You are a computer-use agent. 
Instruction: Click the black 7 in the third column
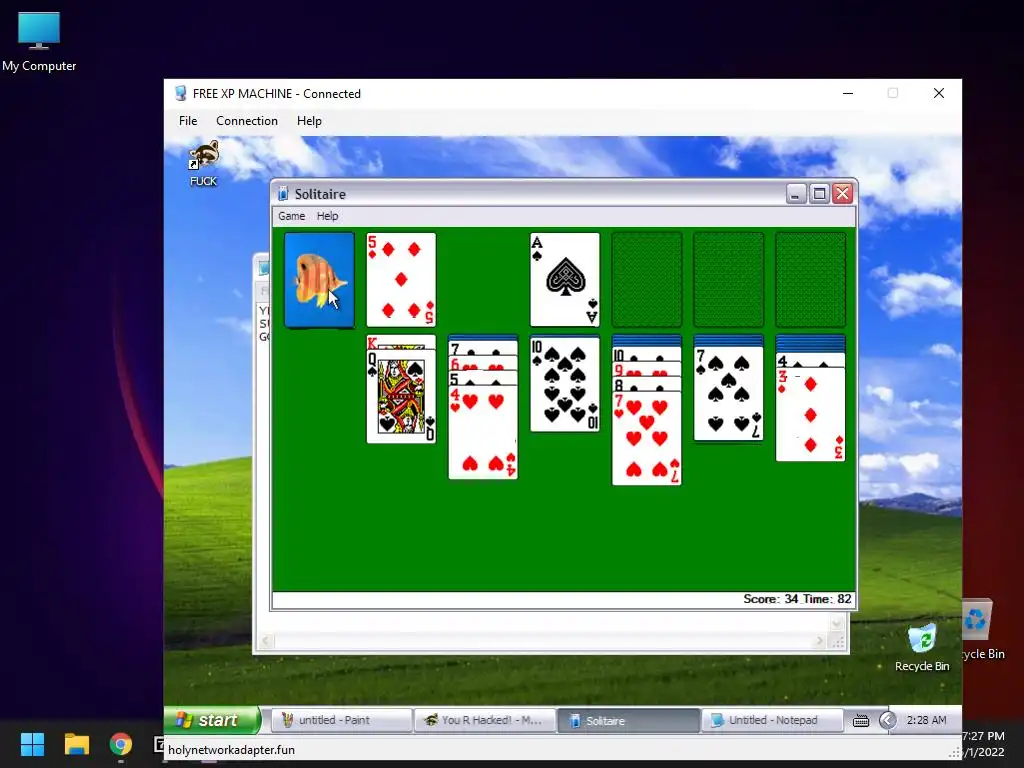point(483,349)
